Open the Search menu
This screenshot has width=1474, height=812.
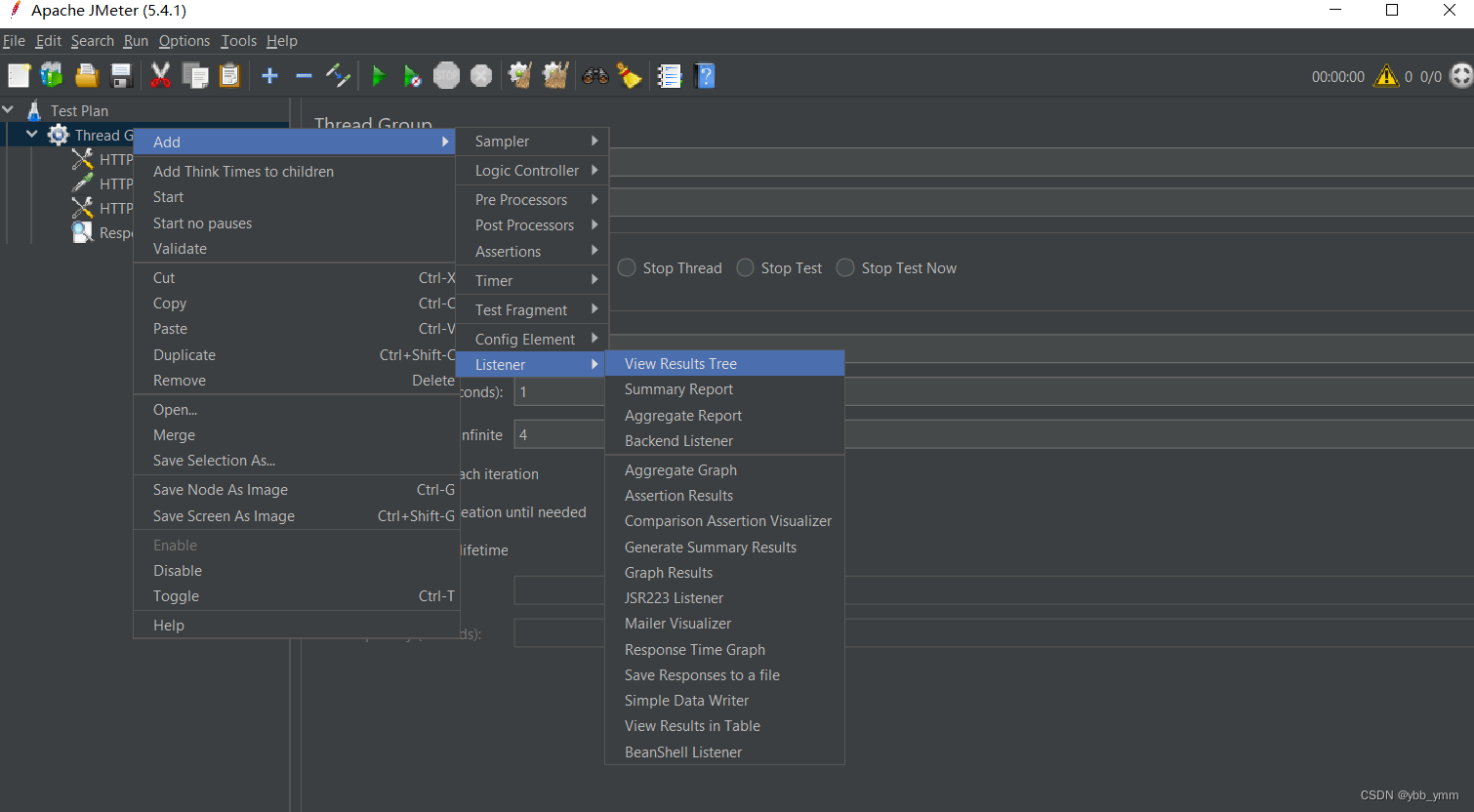click(x=92, y=41)
